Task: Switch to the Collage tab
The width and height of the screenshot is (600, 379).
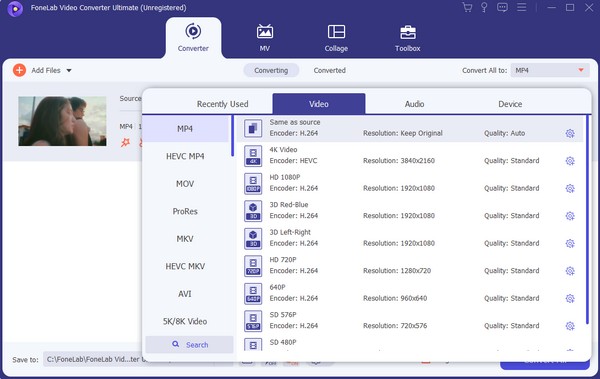Action: 336,38
